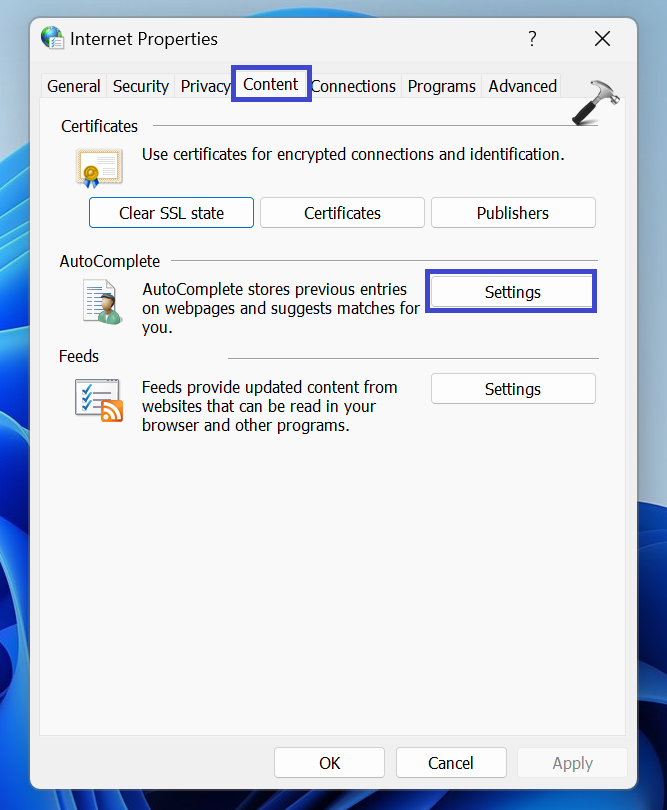Select the Privacy tab
The image size is (667, 810).
pos(205,86)
